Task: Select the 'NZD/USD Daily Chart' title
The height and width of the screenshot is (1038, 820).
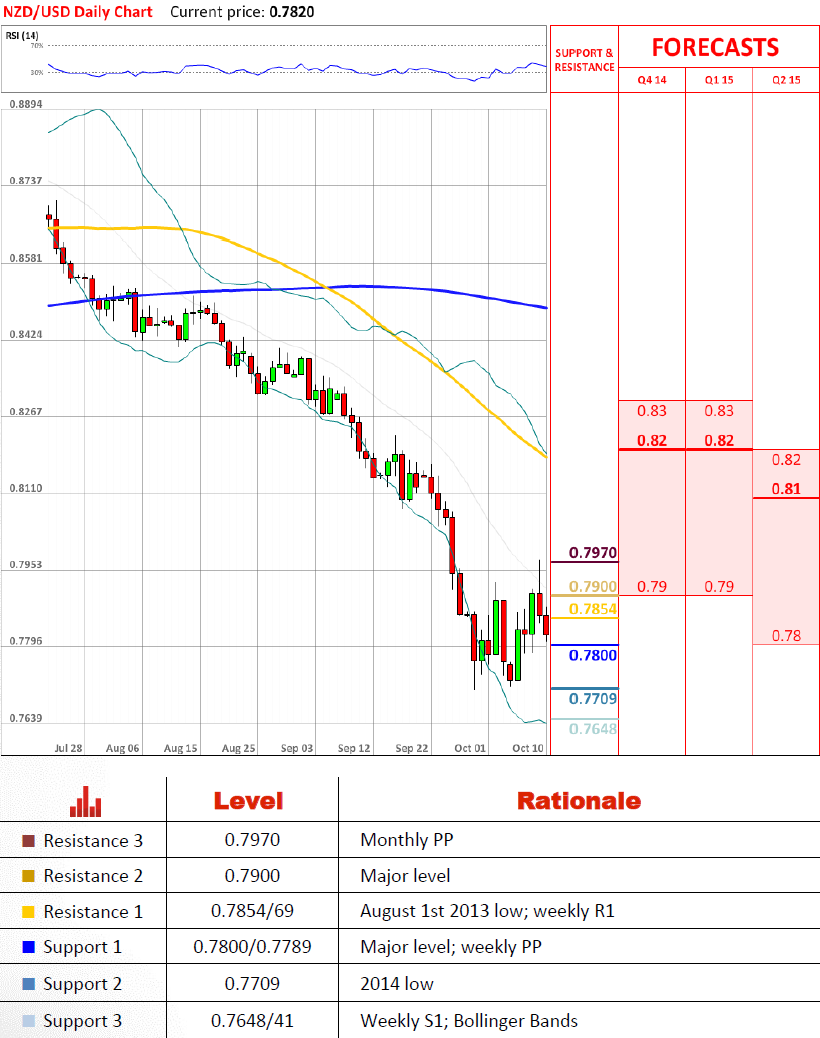Action: click(78, 12)
